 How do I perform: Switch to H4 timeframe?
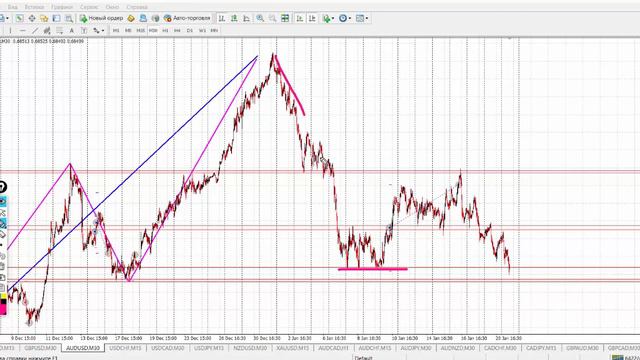pyautogui.click(x=177, y=30)
